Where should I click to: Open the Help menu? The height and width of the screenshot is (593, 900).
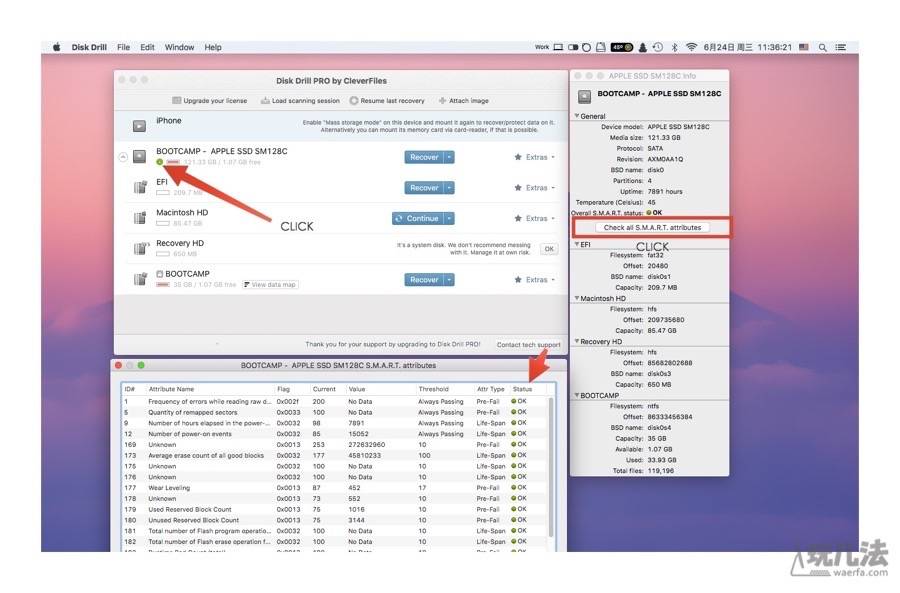click(x=213, y=47)
